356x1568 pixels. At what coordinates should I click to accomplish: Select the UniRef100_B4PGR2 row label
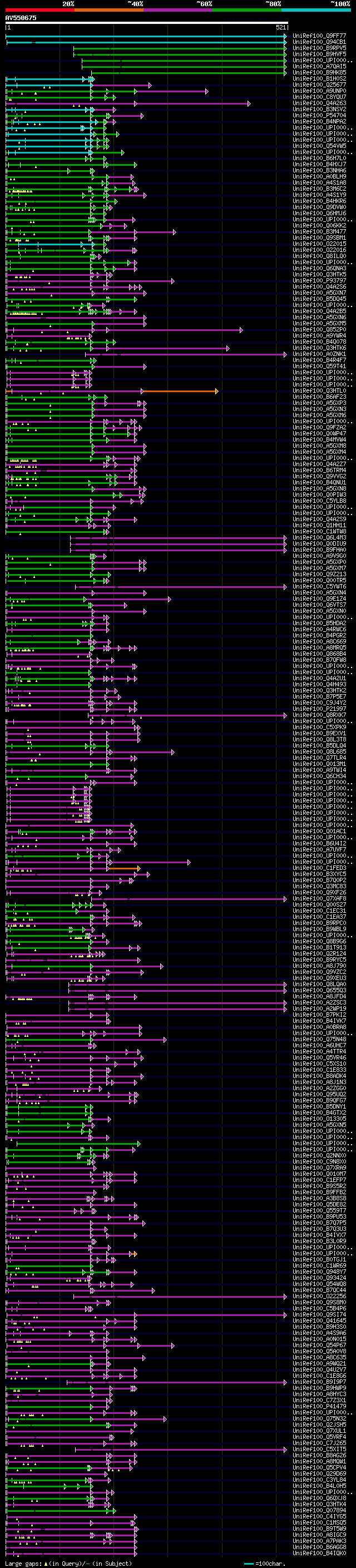click(319, 635)
